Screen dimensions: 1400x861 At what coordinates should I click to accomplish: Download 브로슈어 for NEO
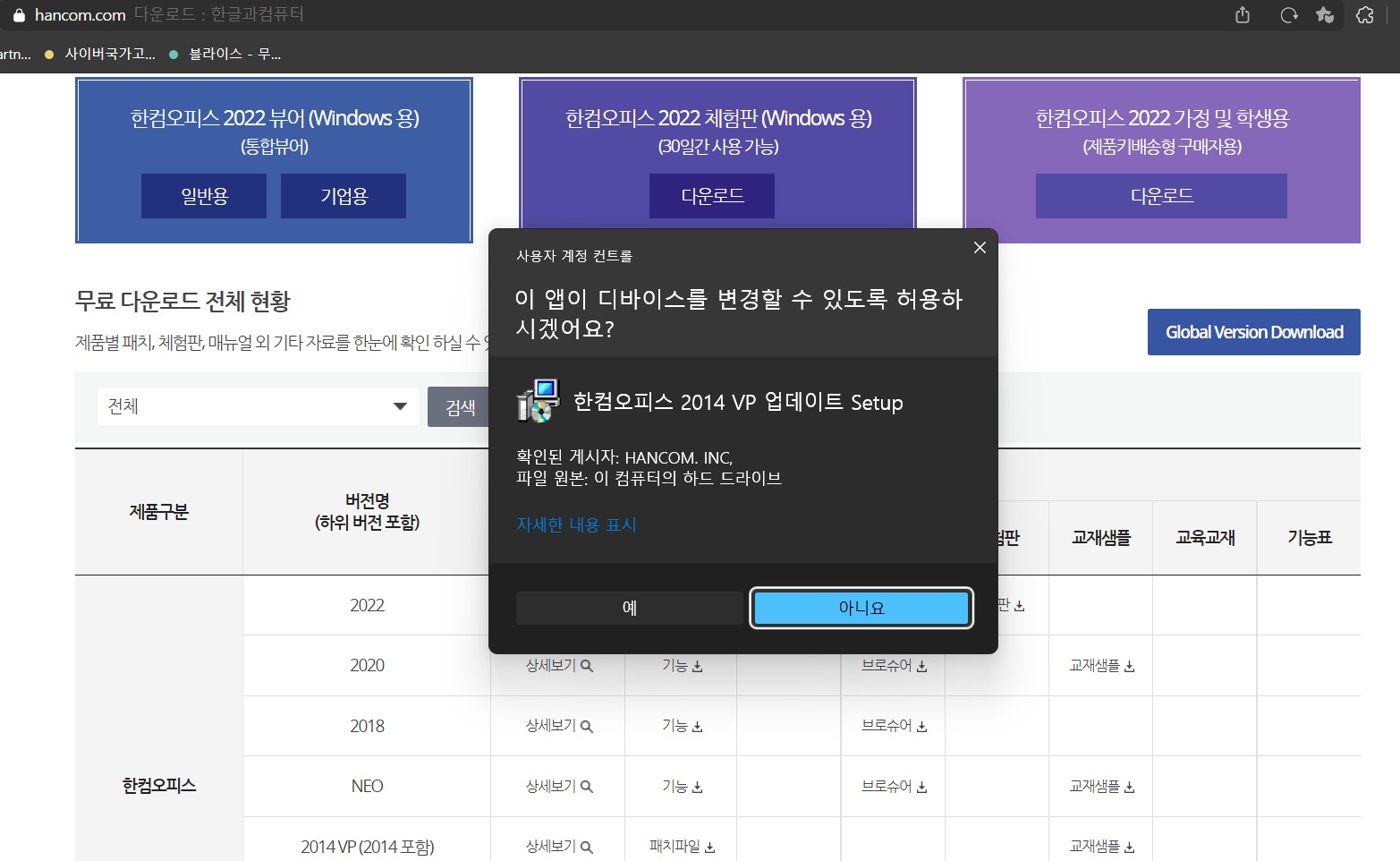pyautogui.click(x=895, y=787)
